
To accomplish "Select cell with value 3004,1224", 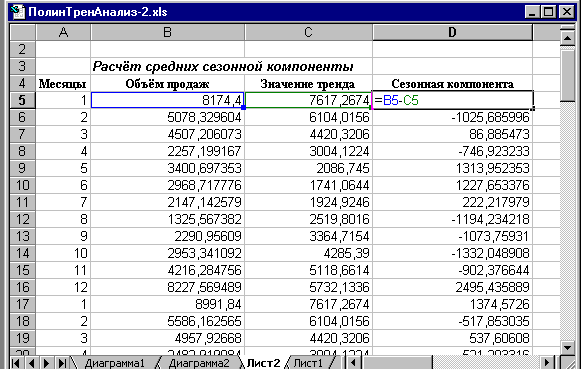I will (x=308, y=151).
